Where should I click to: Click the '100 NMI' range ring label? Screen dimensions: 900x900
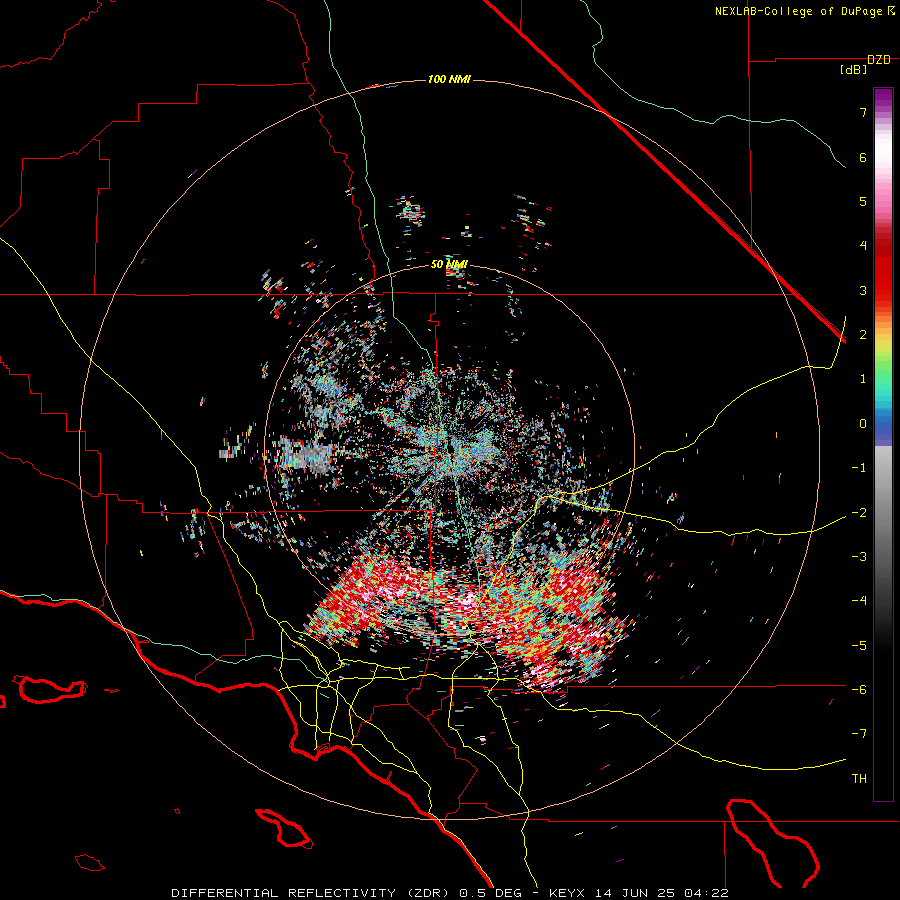tap(449, 79)
